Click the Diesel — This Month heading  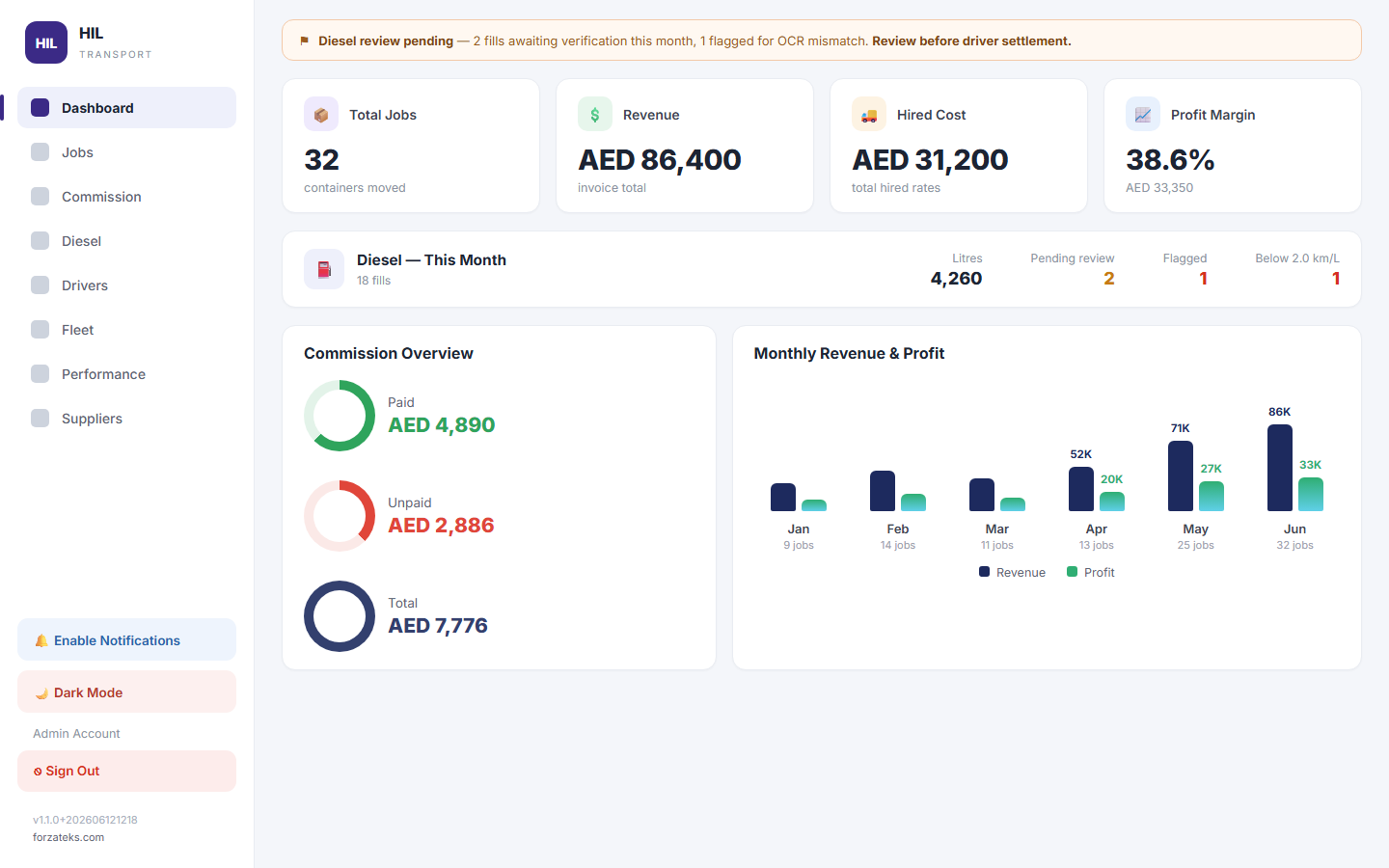(431, 259)
